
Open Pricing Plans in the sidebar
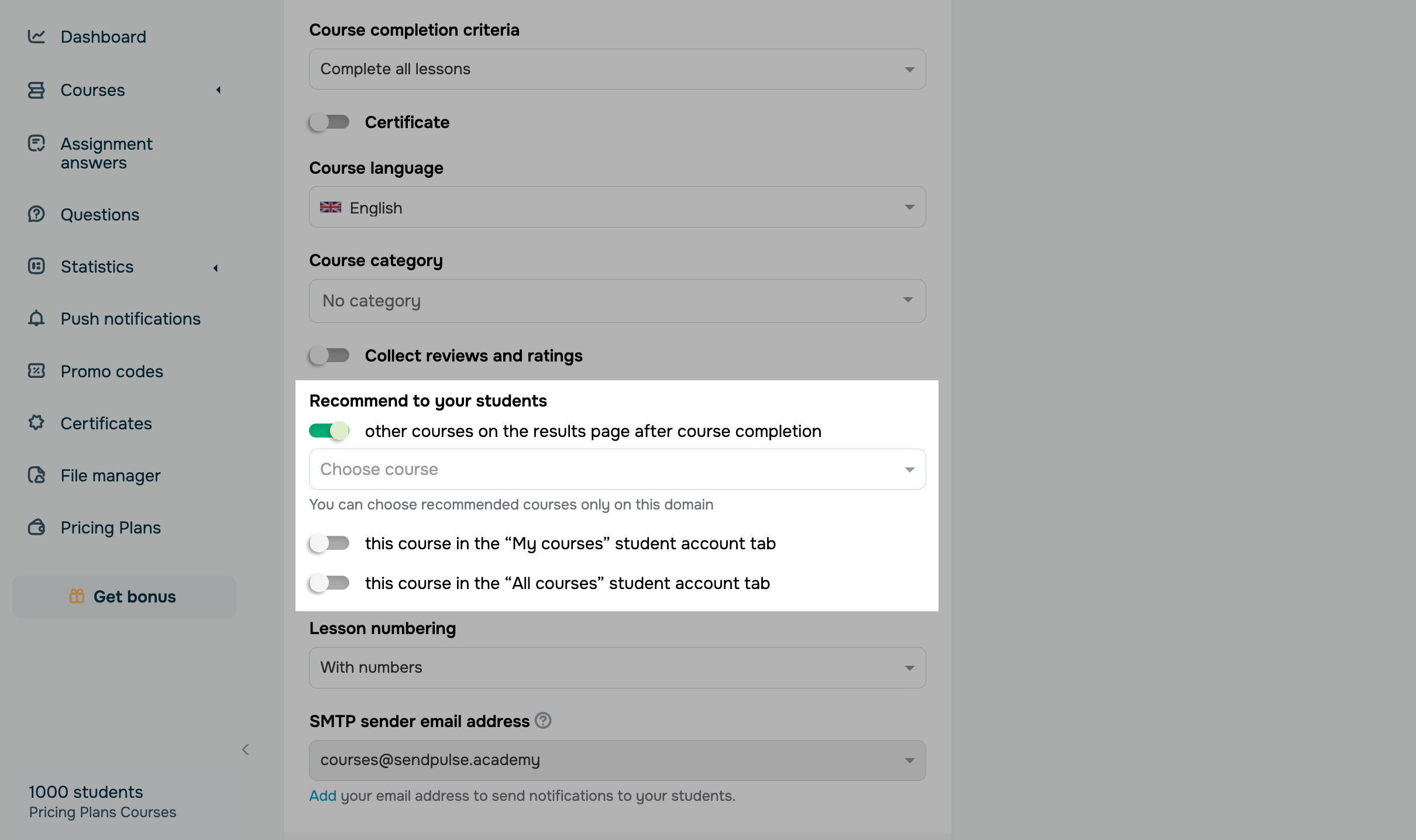[x=111, y=528]
